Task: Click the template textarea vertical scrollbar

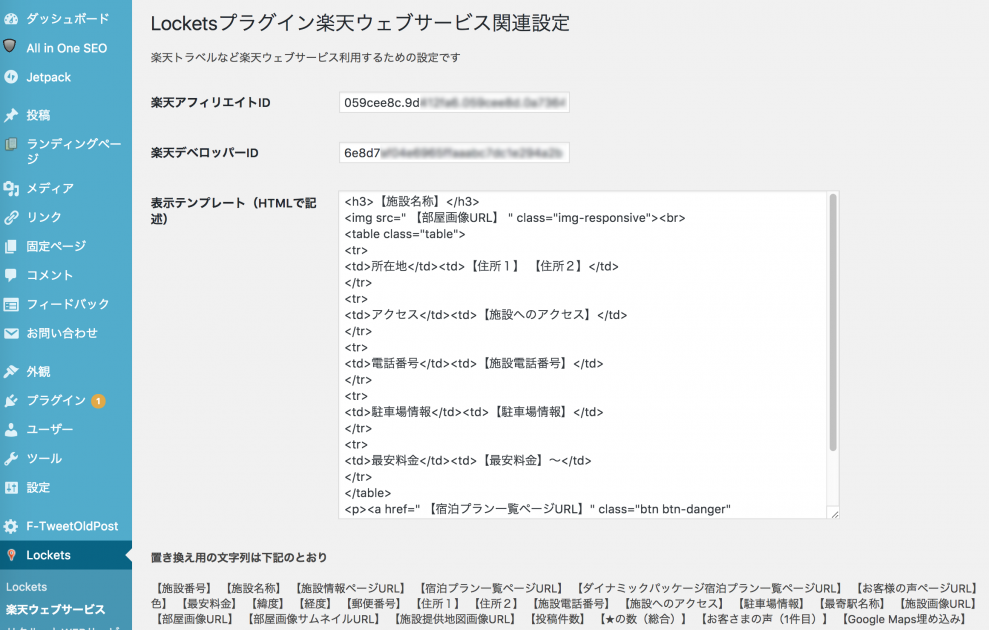Action: 833,322
